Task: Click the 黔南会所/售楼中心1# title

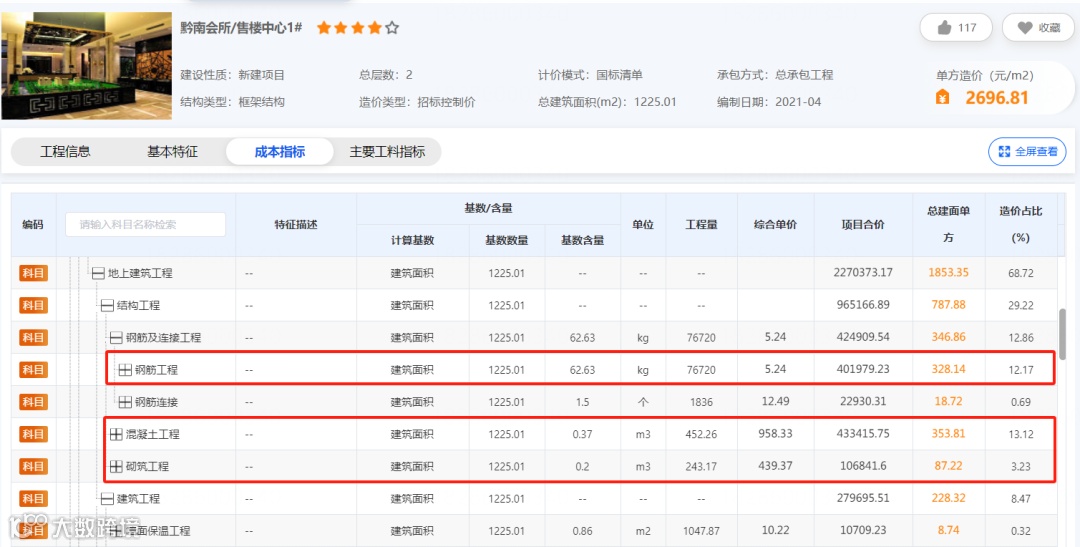Action: click(241, 28)
